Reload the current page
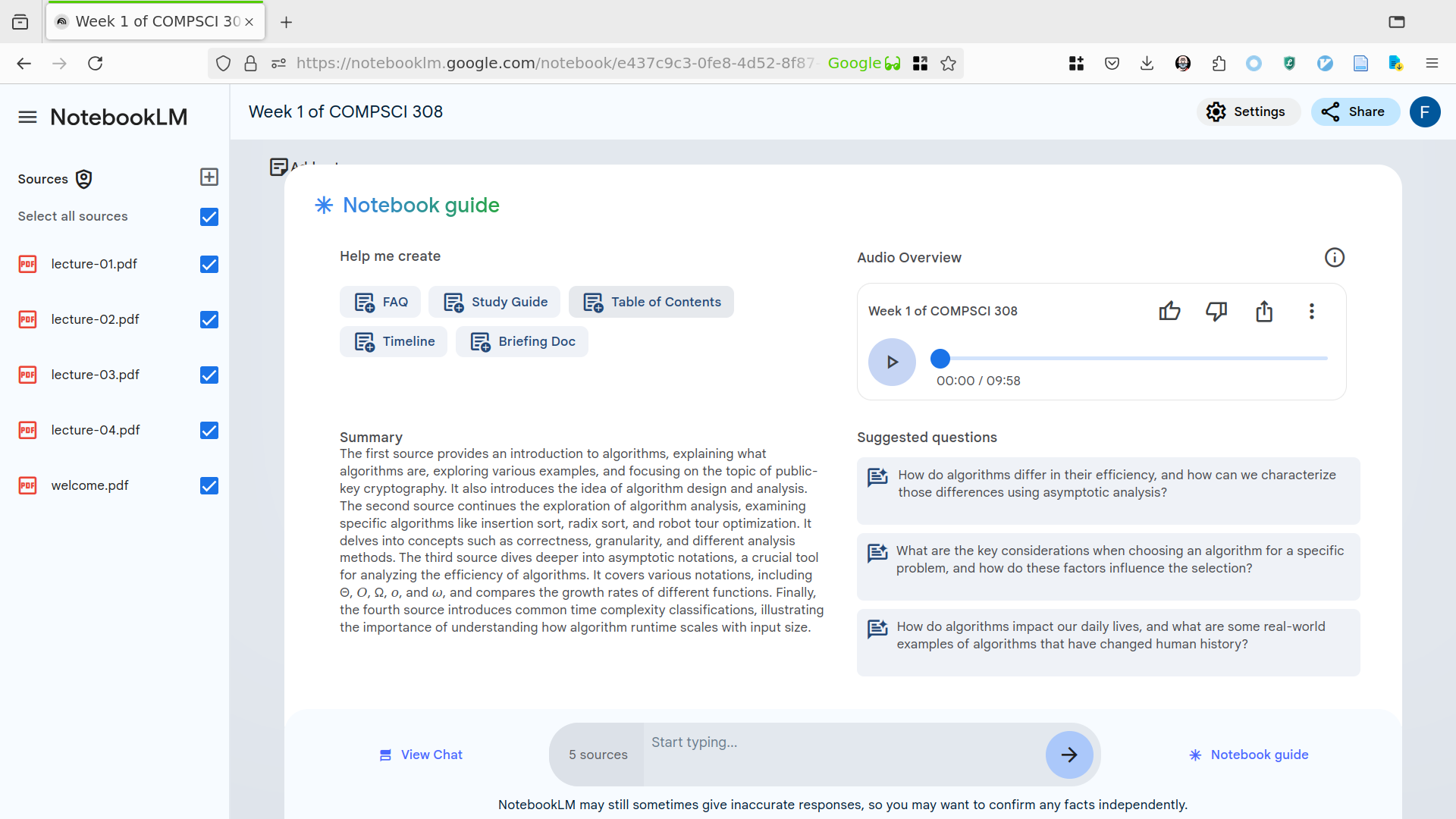The width and height of the screenshot is (1456, 819). (x=96, y=64)
